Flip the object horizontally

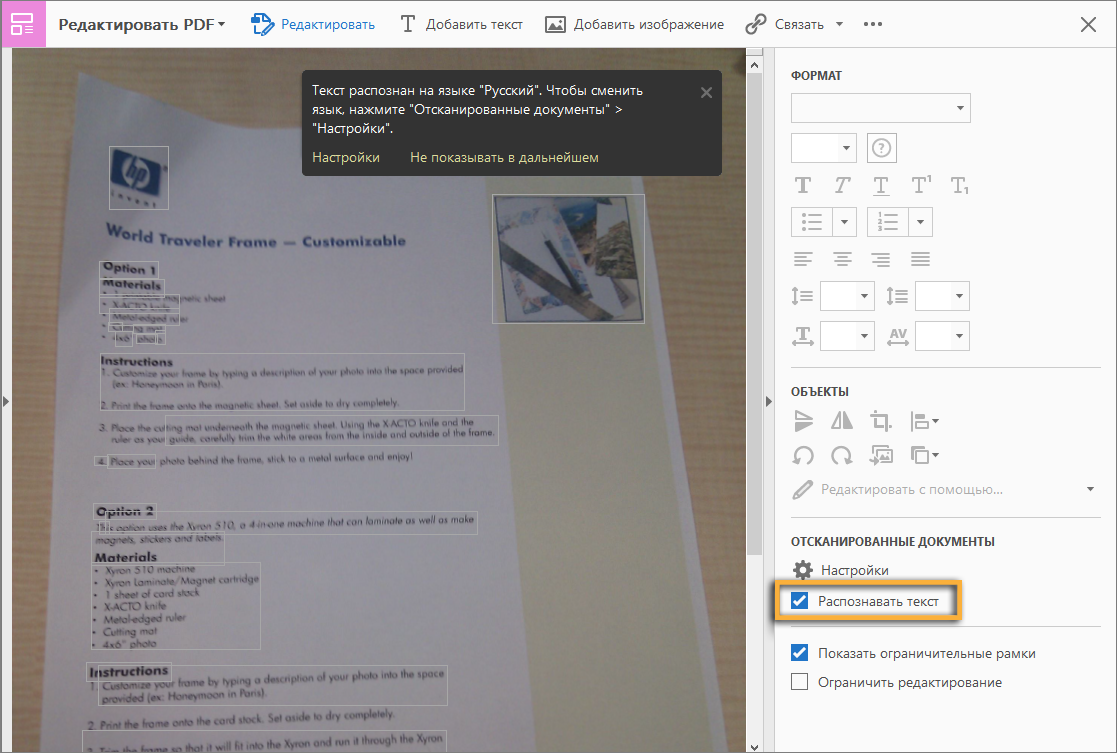[842, 421]
